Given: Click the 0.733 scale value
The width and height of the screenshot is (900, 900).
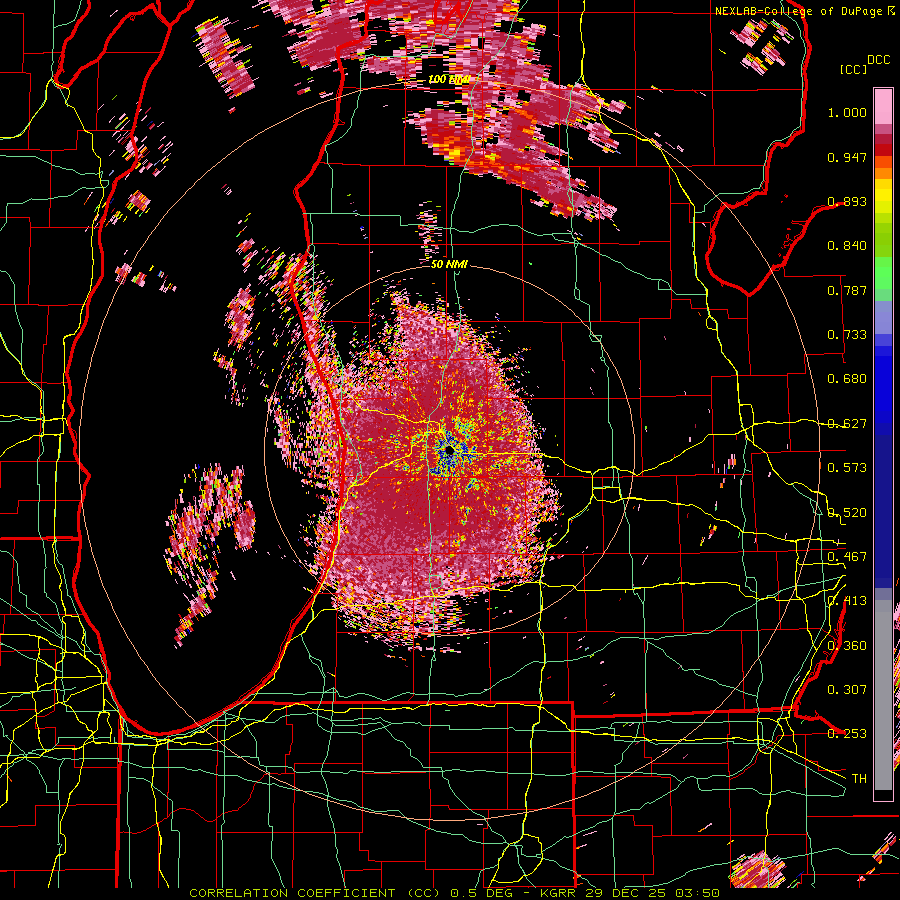Looking at the screenshot, I should pos(847,335).
